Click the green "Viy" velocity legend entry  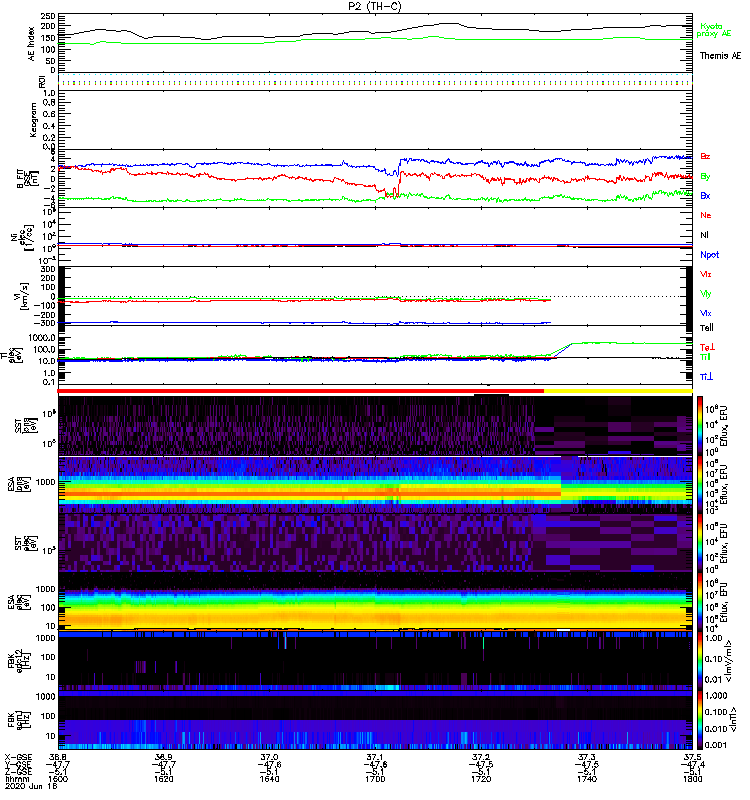(x=706, y=294)
